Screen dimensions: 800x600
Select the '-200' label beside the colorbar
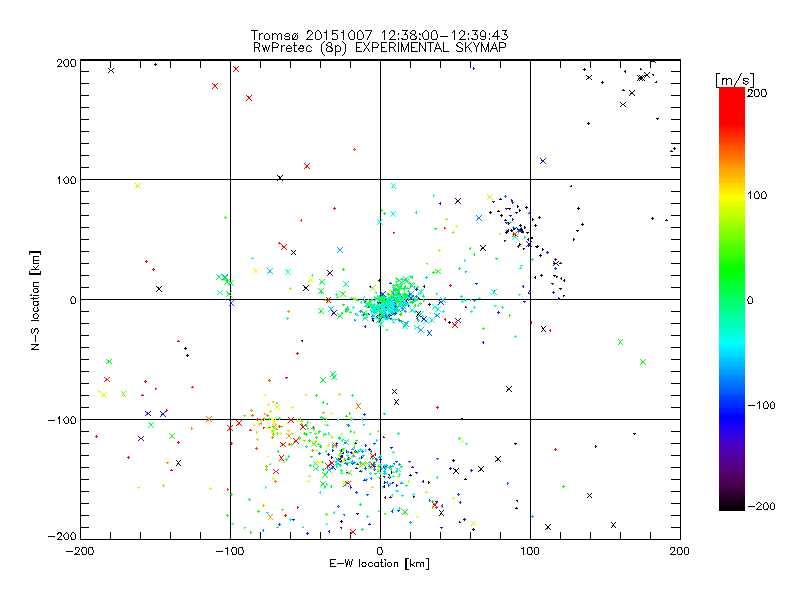pos(761,506)
